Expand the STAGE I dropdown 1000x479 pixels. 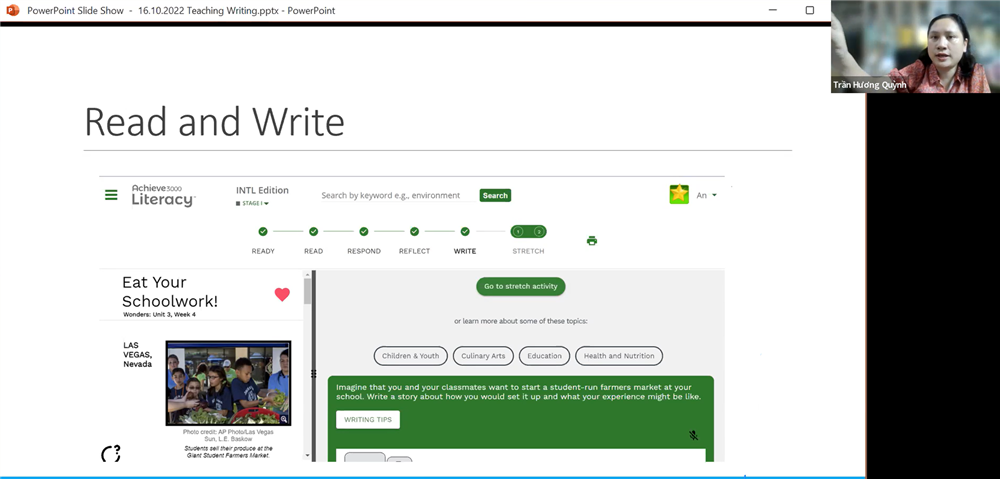(253, 204)
